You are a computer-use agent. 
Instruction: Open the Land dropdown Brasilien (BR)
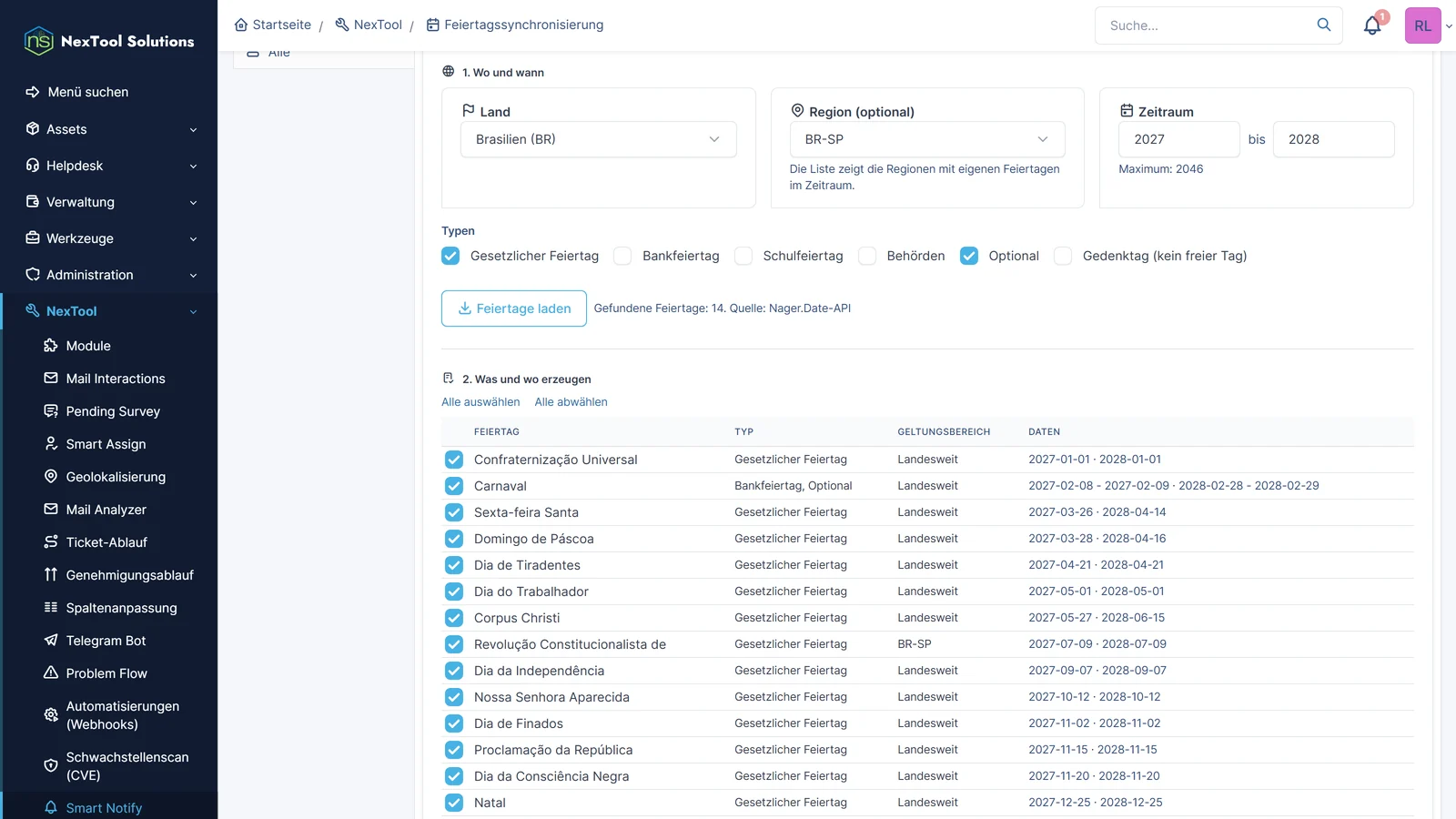598,139
